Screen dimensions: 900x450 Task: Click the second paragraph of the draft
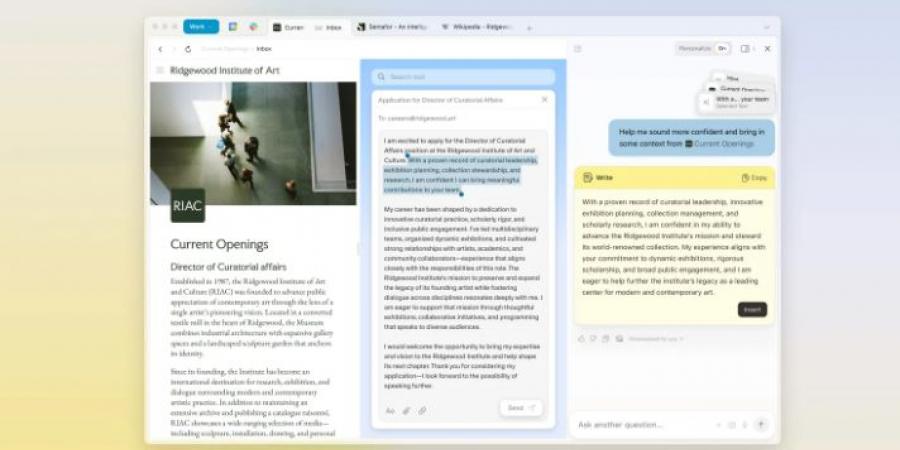(463, 268)
